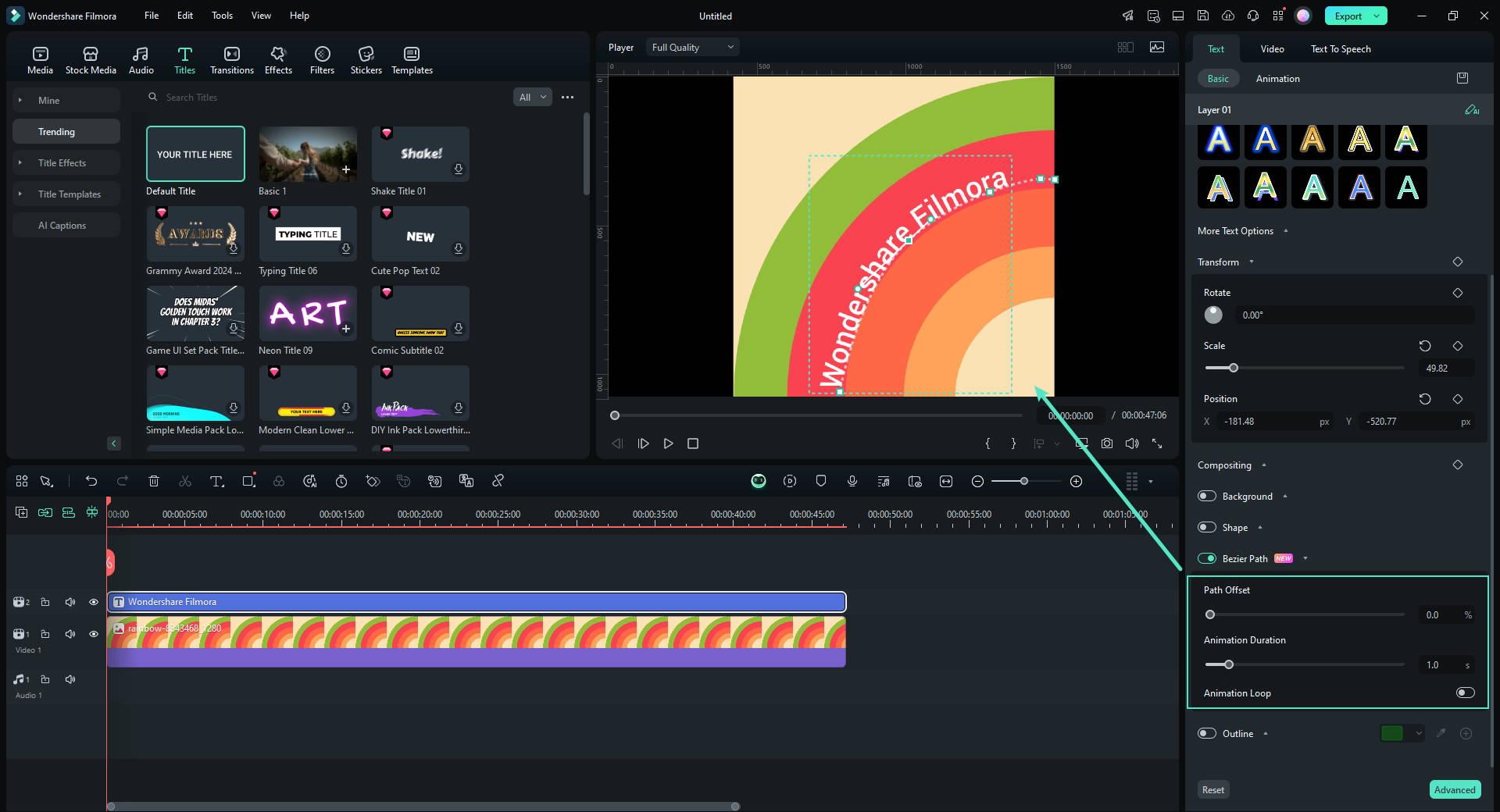Add keyframe for Rotate property

[x=1457, y=293]
